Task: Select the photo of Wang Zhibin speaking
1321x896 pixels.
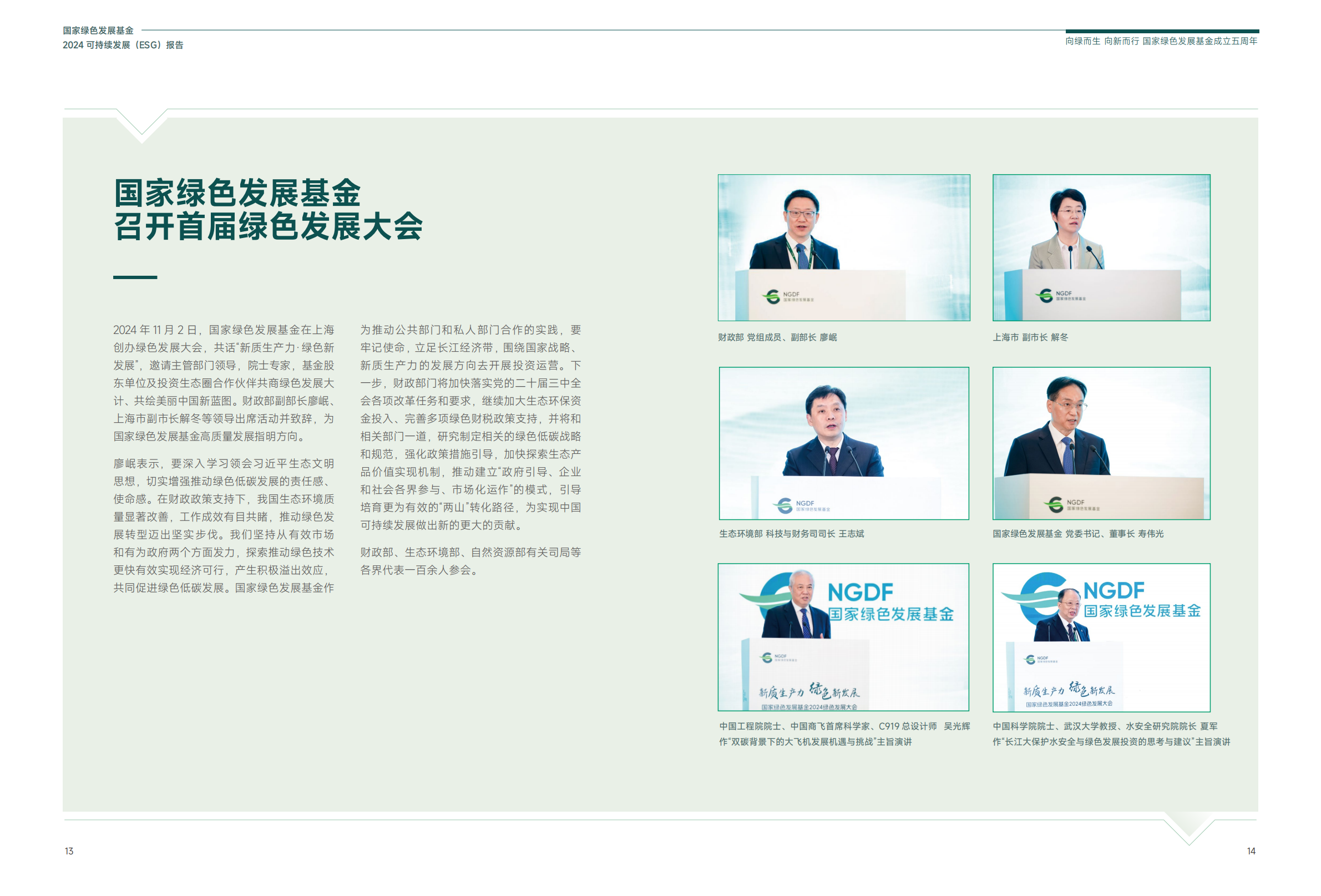Action: [843, 443]
